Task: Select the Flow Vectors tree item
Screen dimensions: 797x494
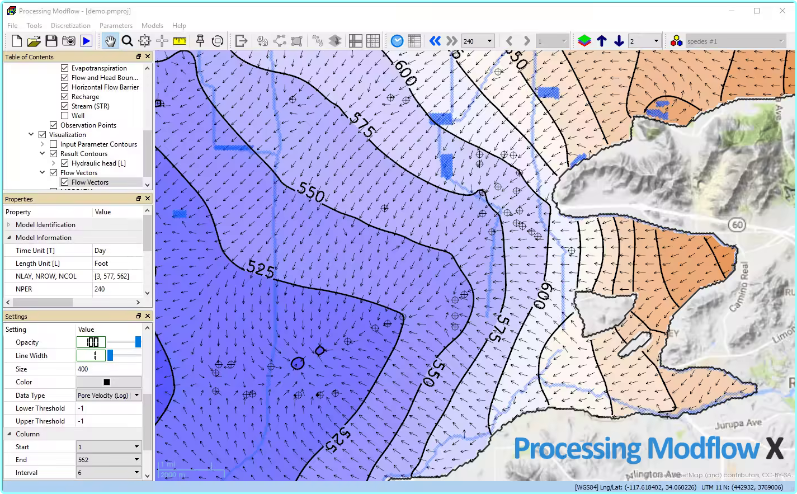Action: pos(89,182)
